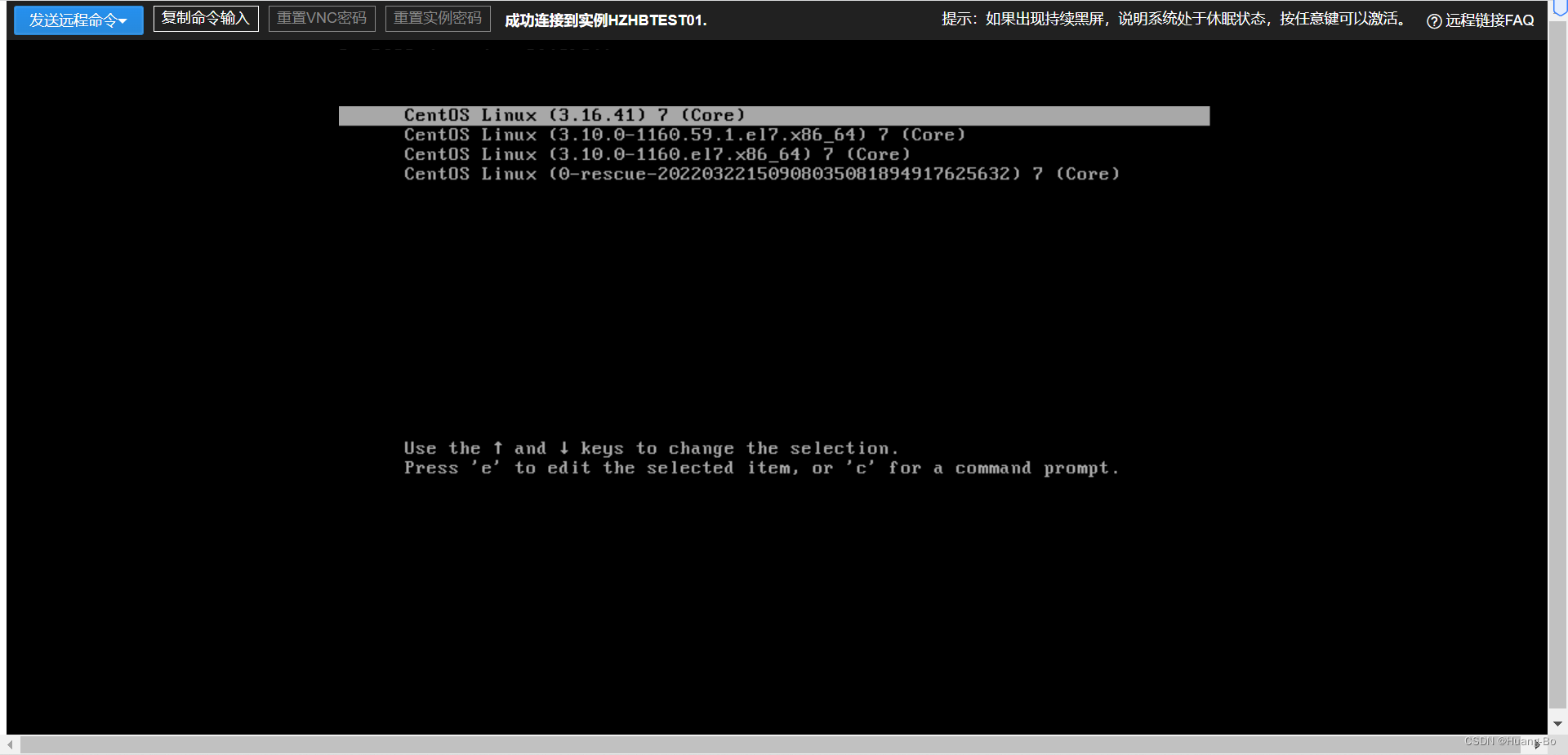This screenshot has width=1568, height=755.
Task: Select boot entry CentOS Linux (3.16.41) 7 (Core)
Action: [x=774, y=115]
